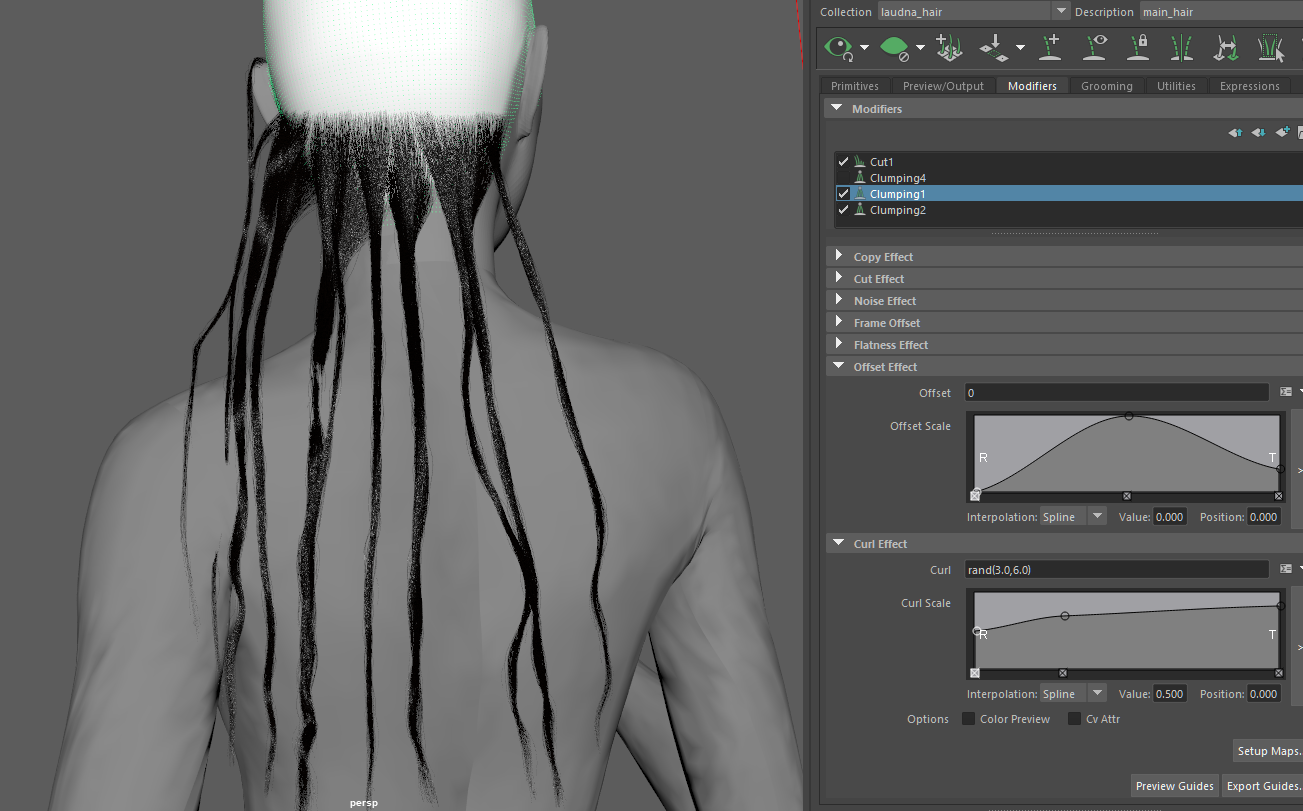This screenshot has width=1303, height=811.
Task: Disable the Cut1 modifier checkbox
Action: [x=844, y=162]
